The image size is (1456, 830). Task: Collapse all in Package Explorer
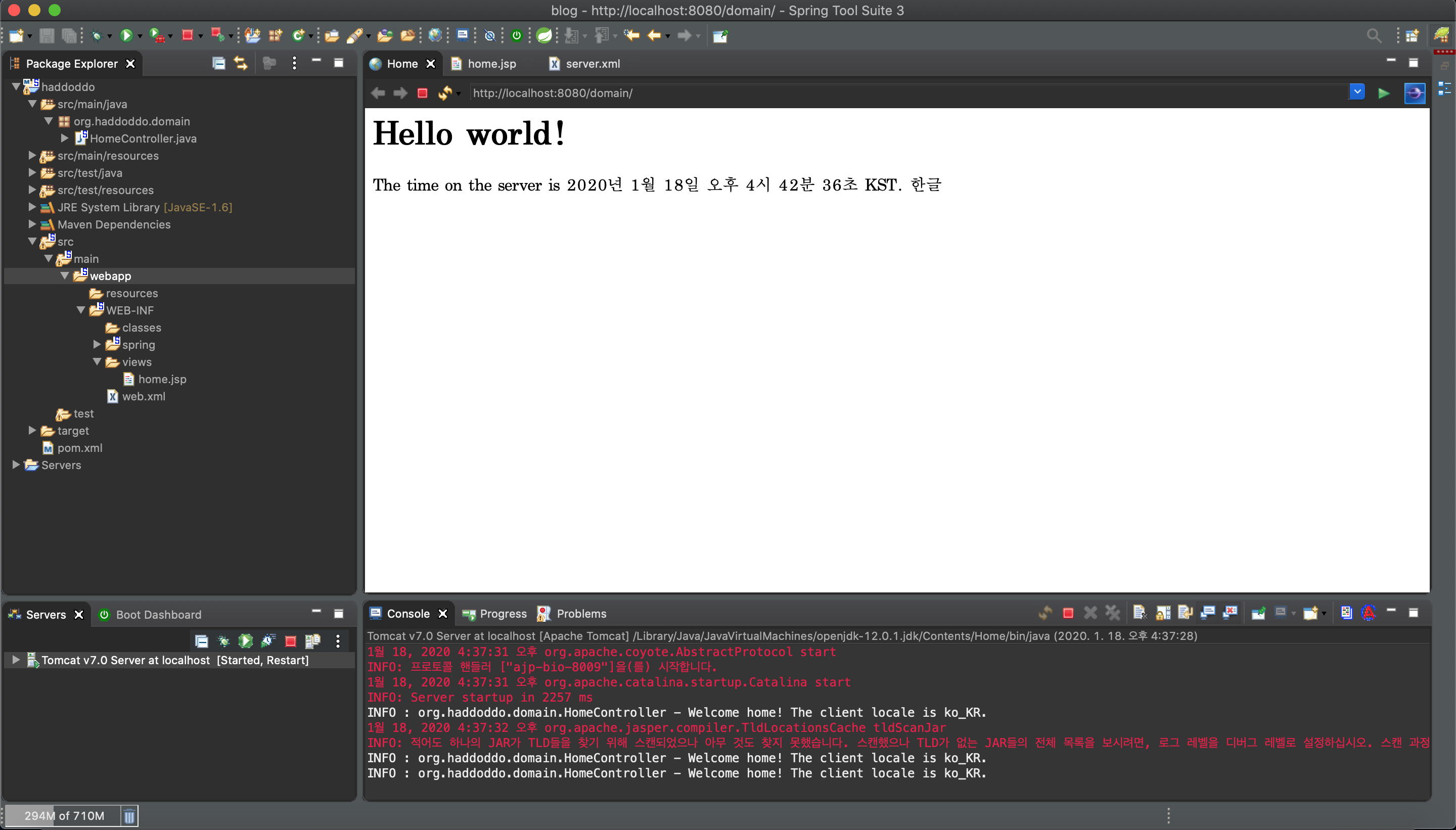pos(218,63)
